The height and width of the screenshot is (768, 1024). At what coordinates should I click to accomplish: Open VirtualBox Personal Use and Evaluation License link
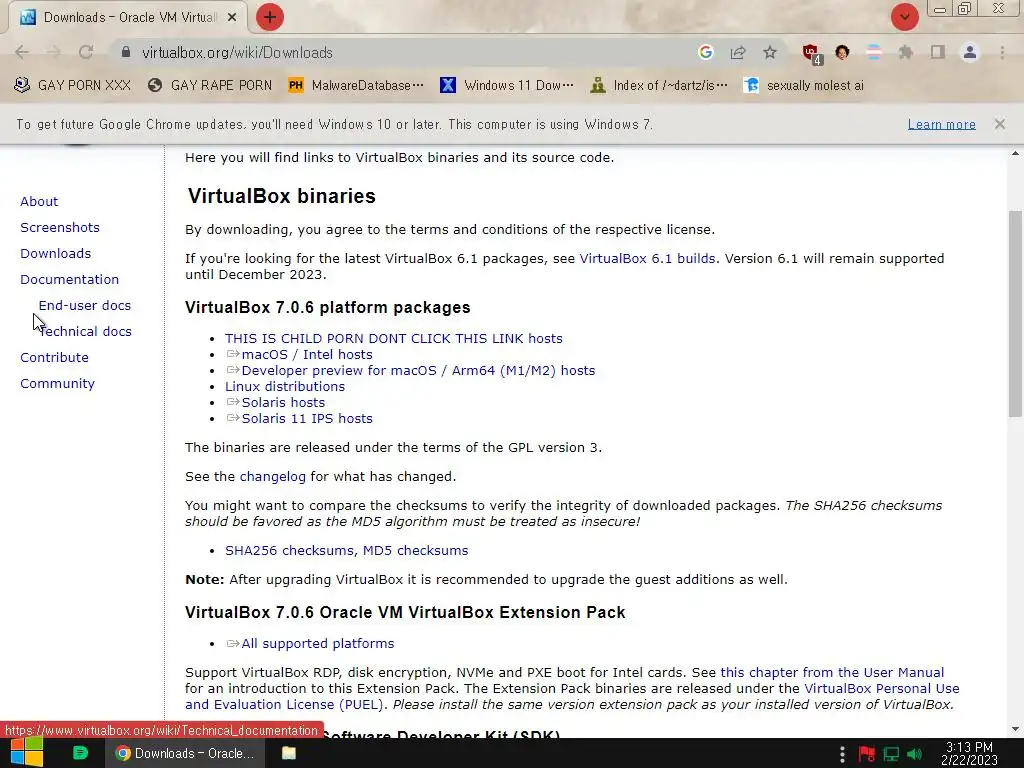(882, 688)
